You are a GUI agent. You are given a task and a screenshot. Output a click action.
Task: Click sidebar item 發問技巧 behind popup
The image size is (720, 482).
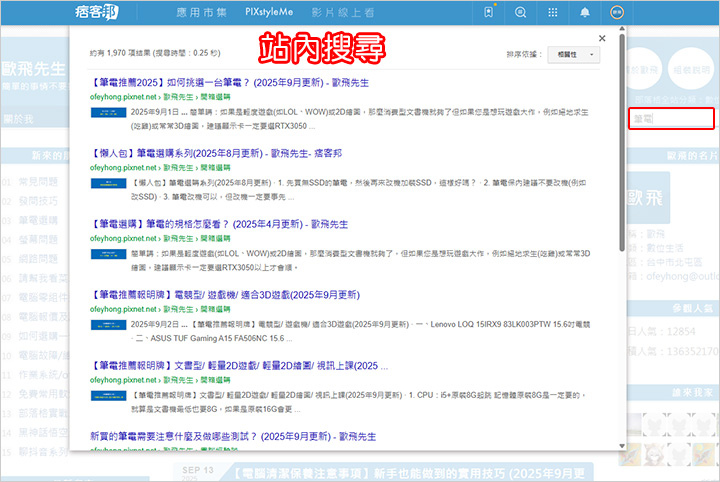tap(38, 201)
